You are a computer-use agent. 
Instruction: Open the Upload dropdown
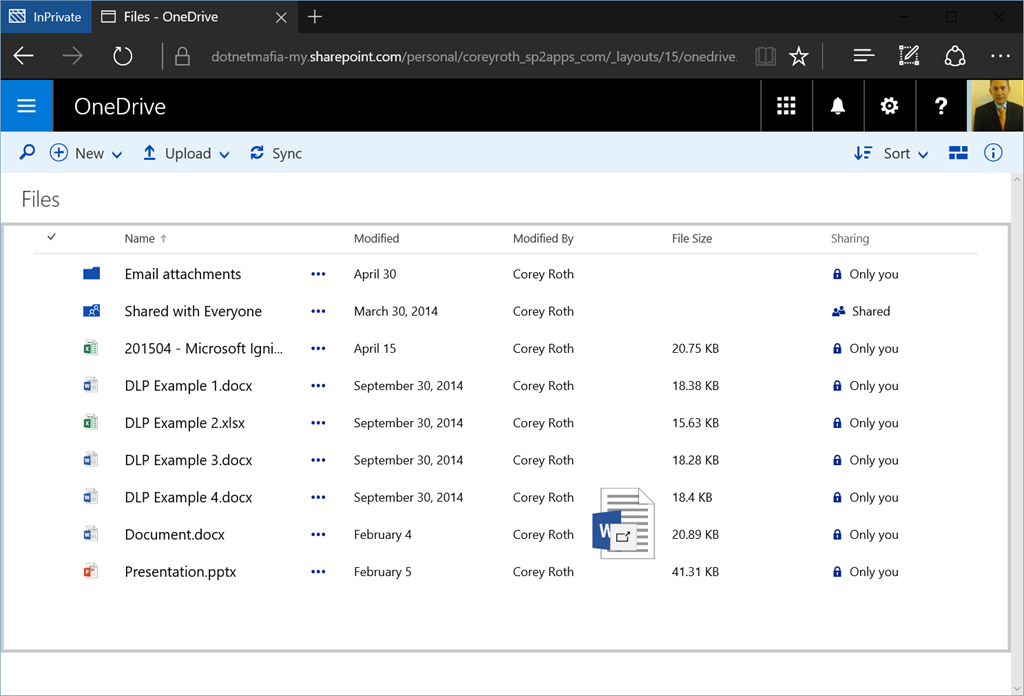pos(186,153)
